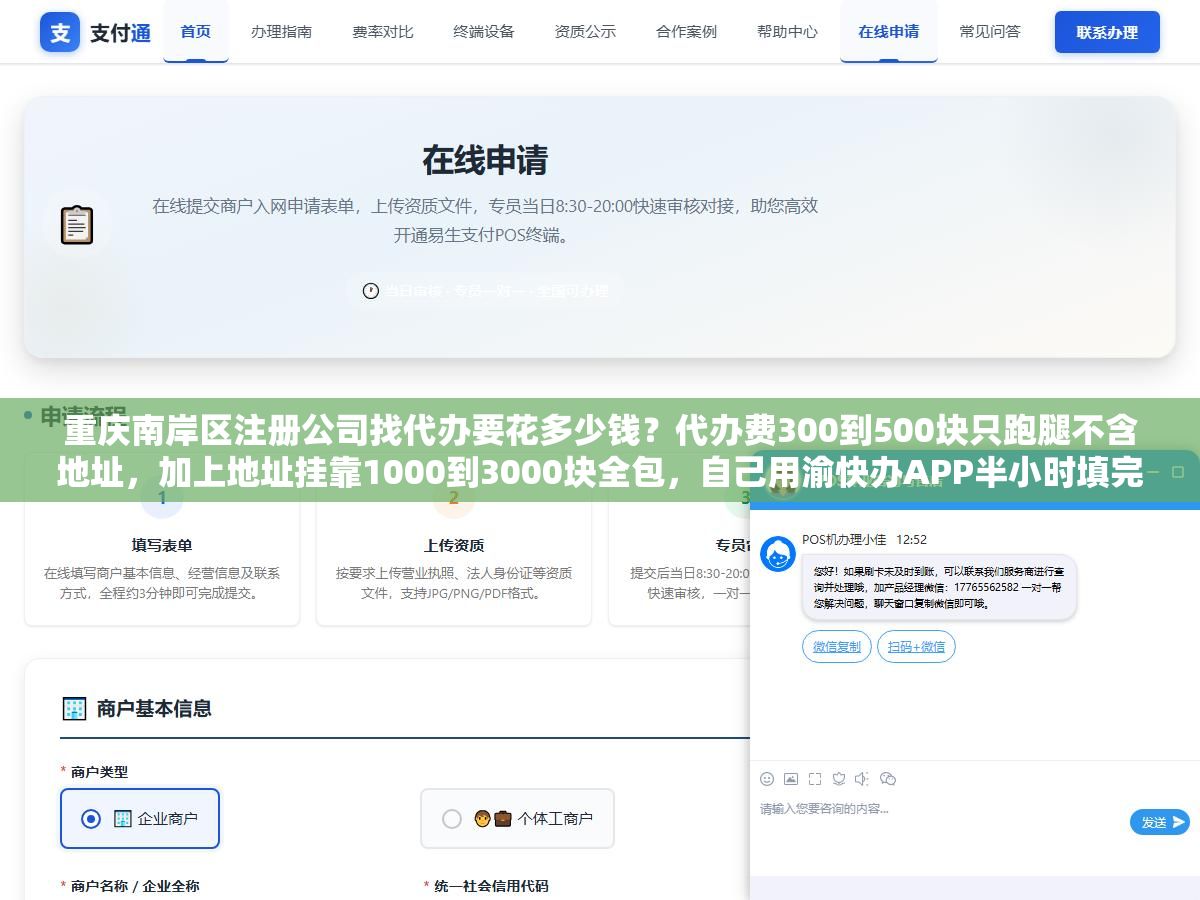Click the 微信复制 link in chat
The width and height of the screenshot is (1200, 900).
coord(837,647)
